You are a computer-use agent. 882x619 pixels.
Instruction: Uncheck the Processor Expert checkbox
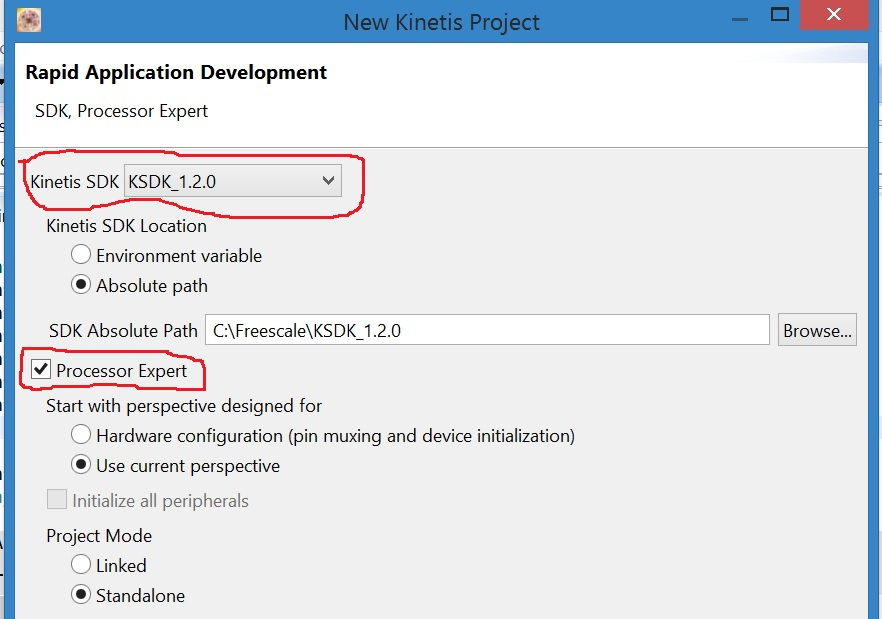tap(42, 371)
